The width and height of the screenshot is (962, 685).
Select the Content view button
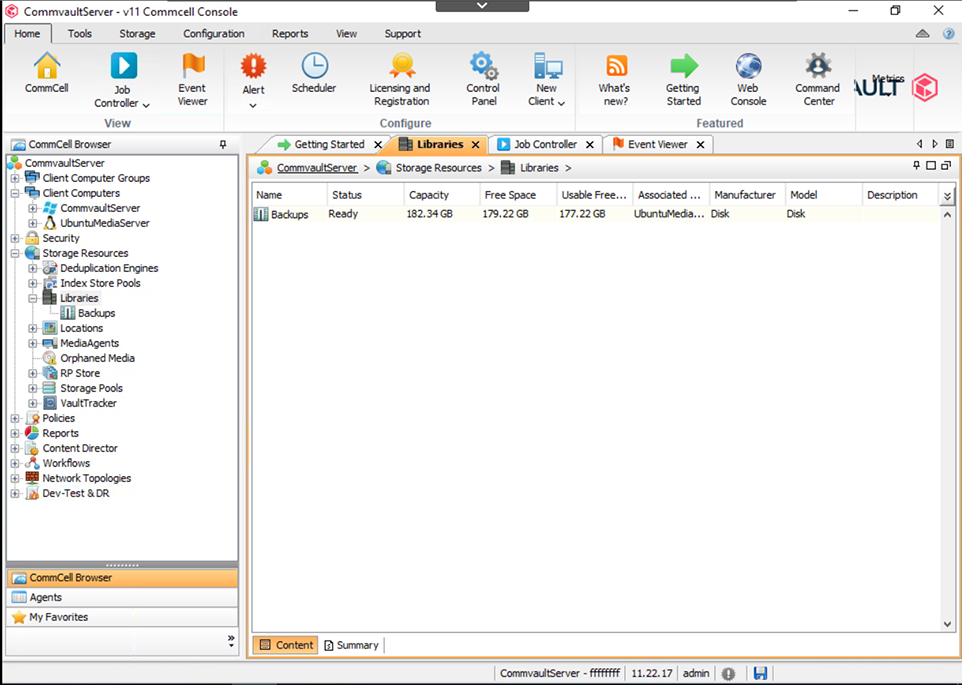[286, 645]
